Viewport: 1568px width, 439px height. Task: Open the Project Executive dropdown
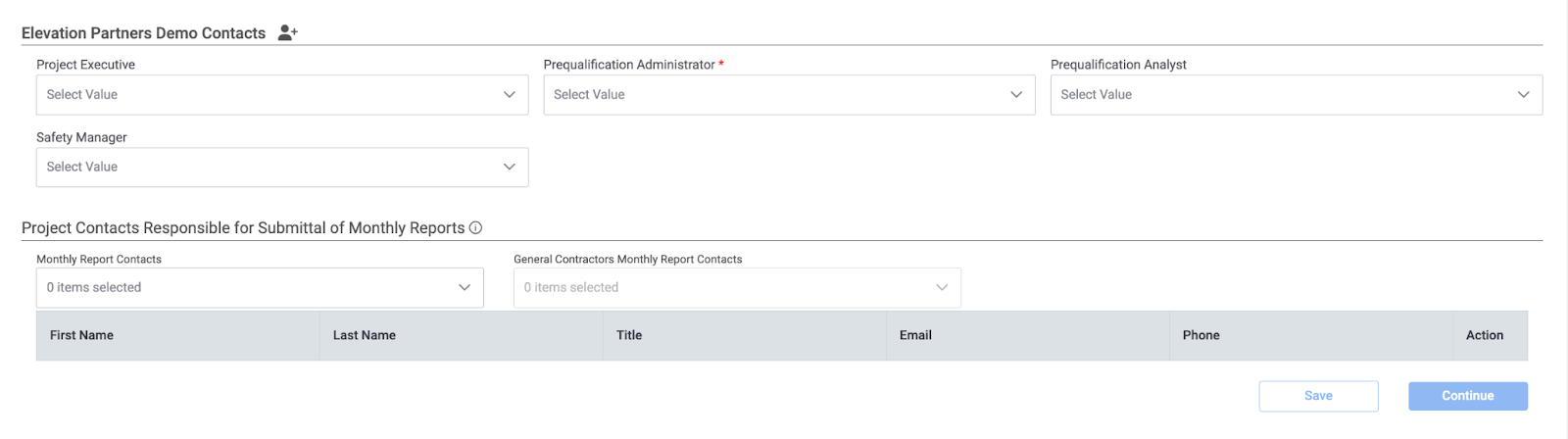point(282,95)
